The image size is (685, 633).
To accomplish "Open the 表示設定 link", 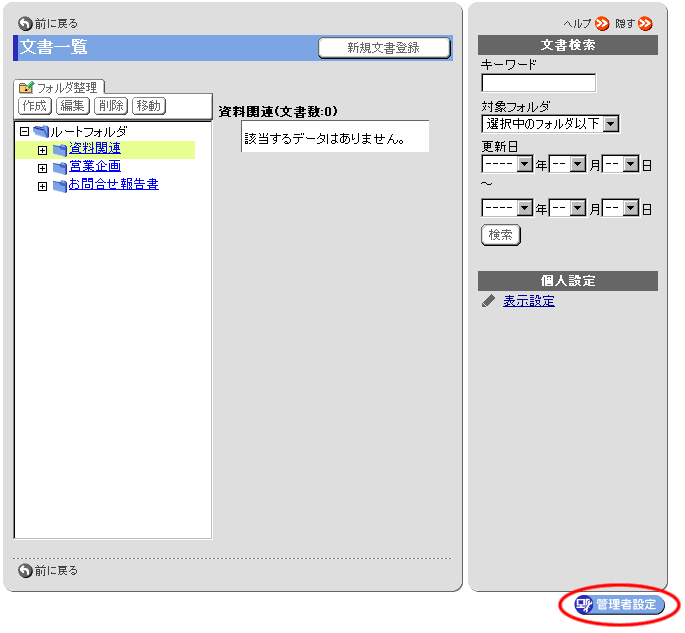I will [529, 301].
